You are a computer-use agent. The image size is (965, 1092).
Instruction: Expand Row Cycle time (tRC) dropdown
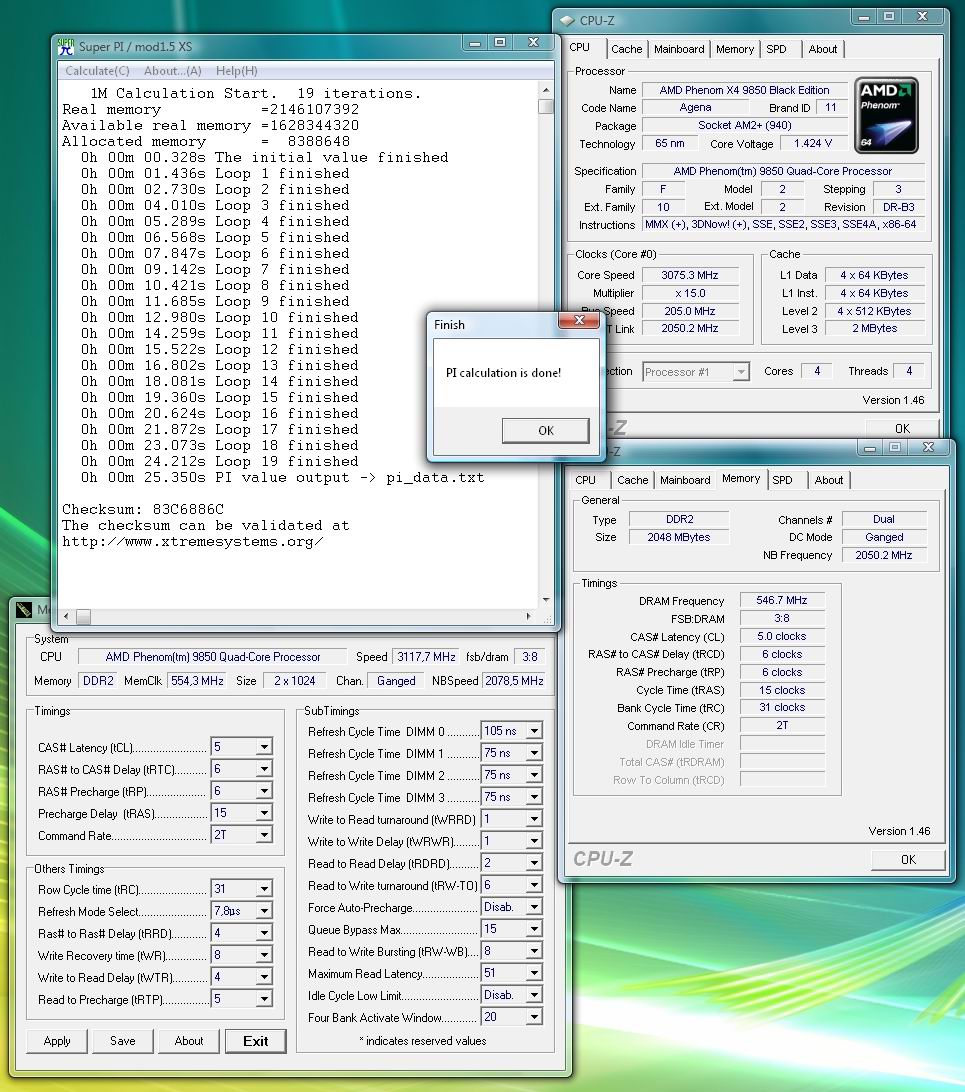[264, 889]
